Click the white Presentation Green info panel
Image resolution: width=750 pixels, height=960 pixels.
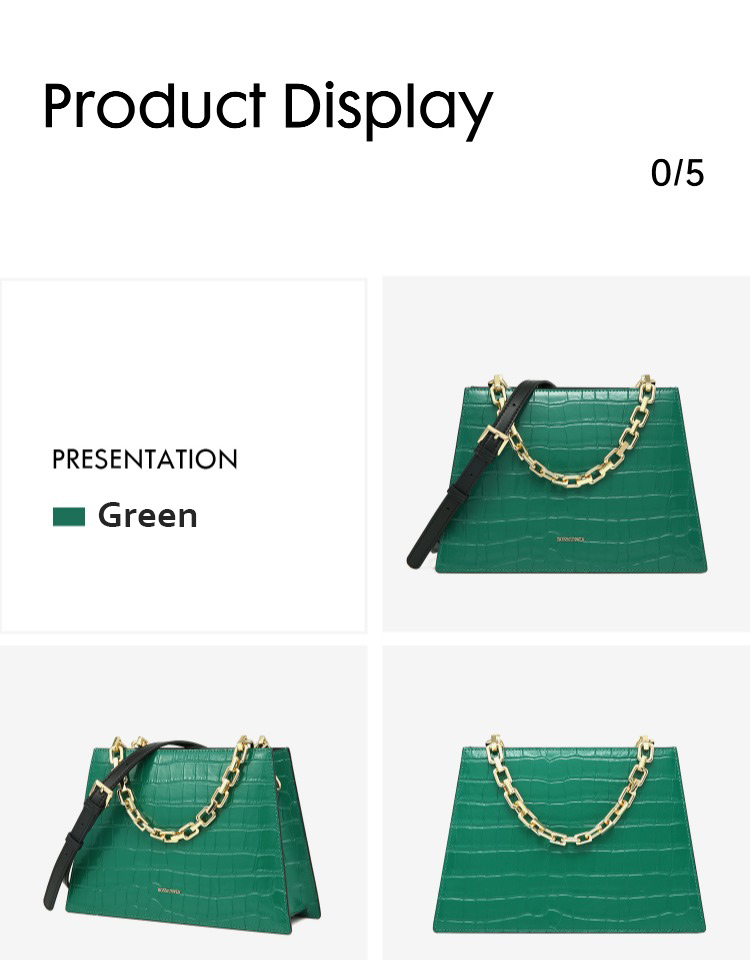pos(183,456)
